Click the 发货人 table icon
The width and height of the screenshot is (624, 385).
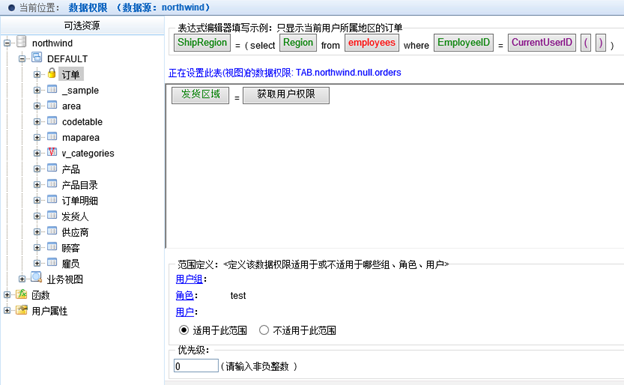tap(52, 215)
